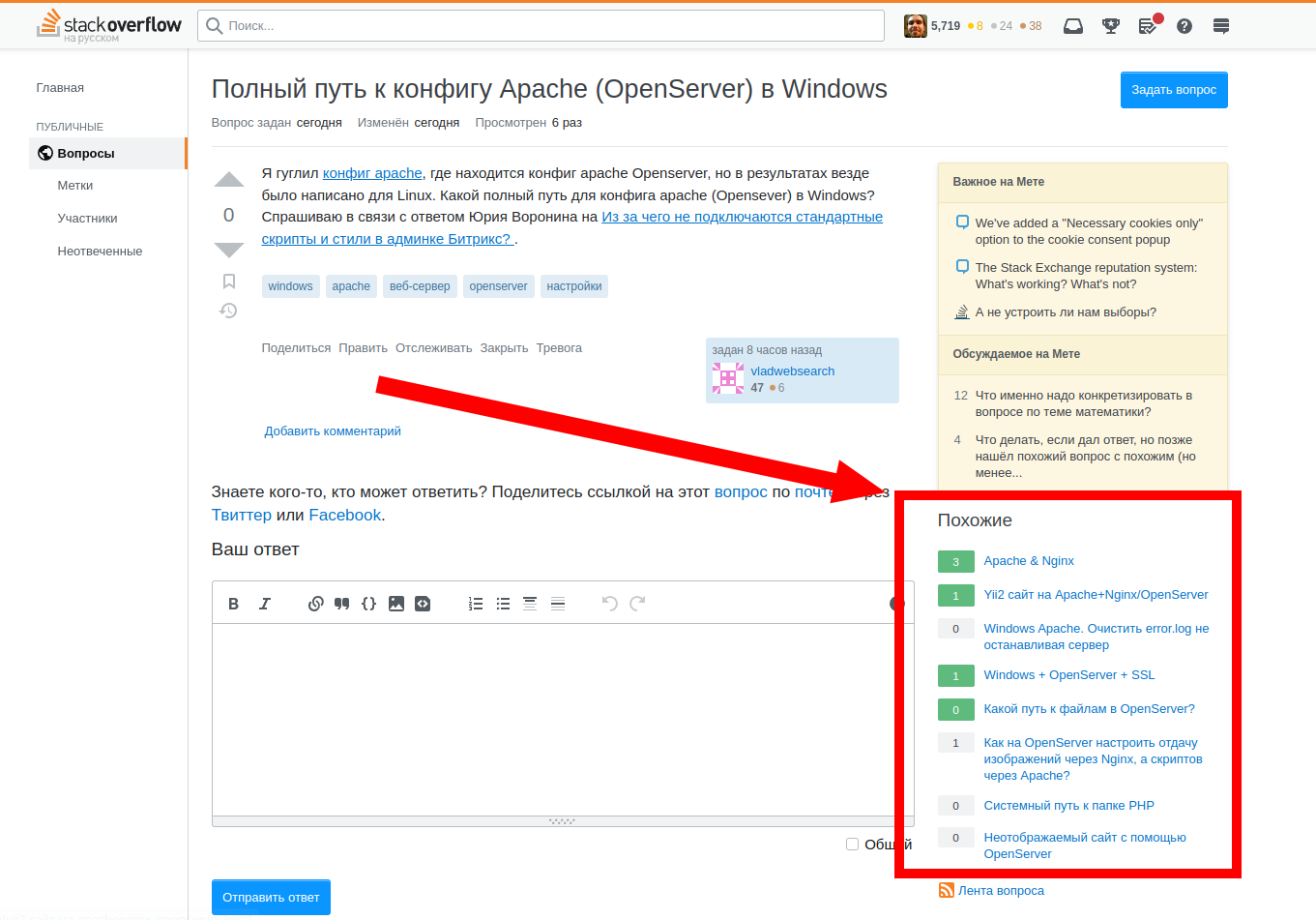
Task: Click the Закрыть link
Action: point(505,348)
